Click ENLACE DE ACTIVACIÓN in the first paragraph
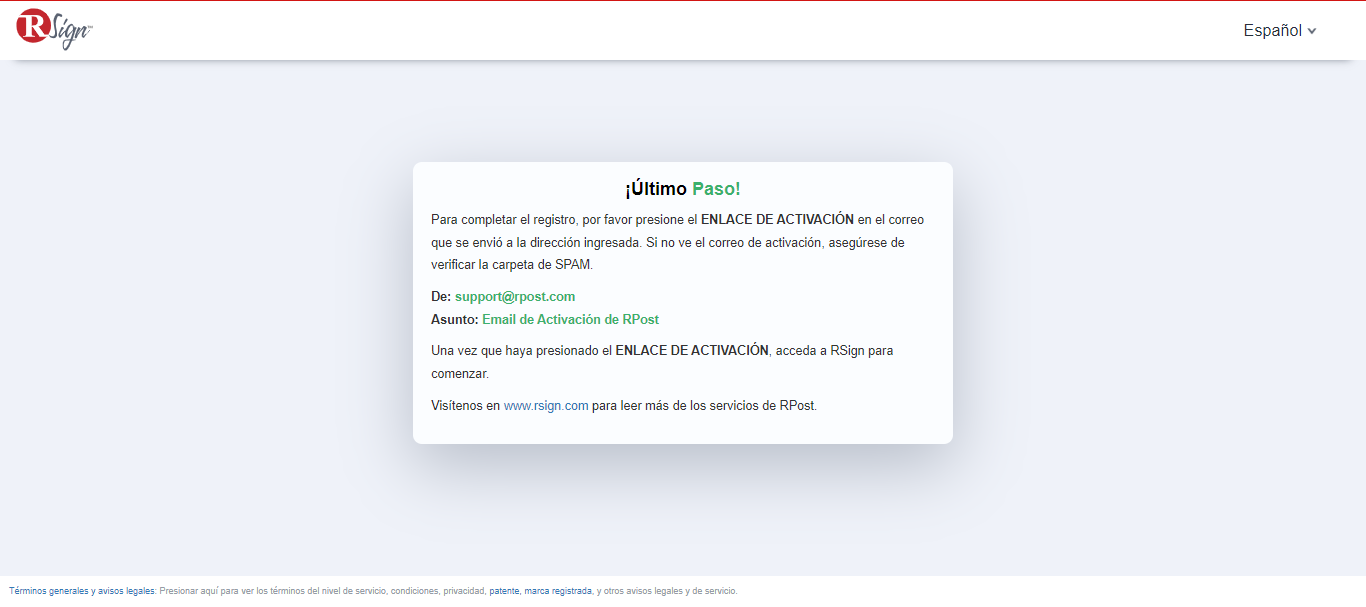Viewport: 1366px width, 607px height. [777, 219]
